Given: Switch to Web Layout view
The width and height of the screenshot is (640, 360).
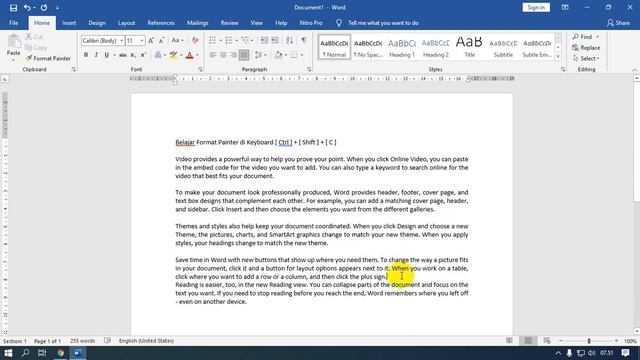Looking at the screenshot, I should [x=547, y=341].
